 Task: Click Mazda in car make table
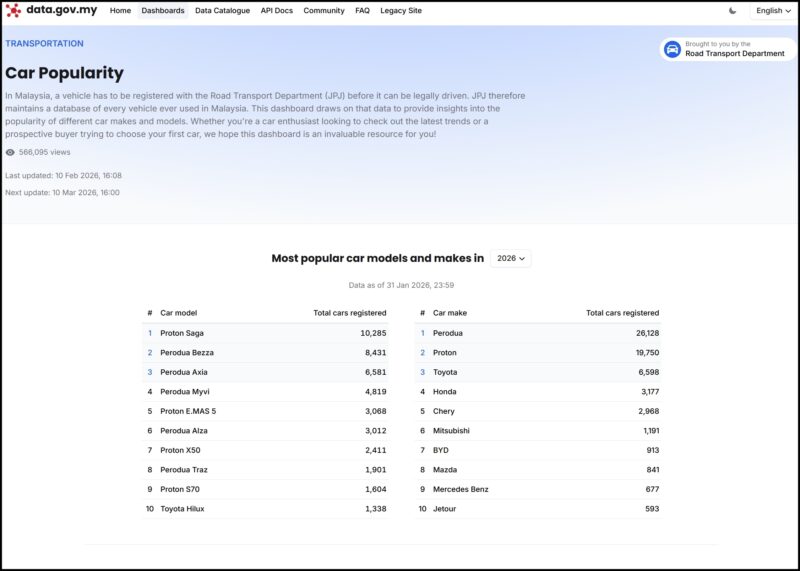pyautogui.click(x=445, y=469)
